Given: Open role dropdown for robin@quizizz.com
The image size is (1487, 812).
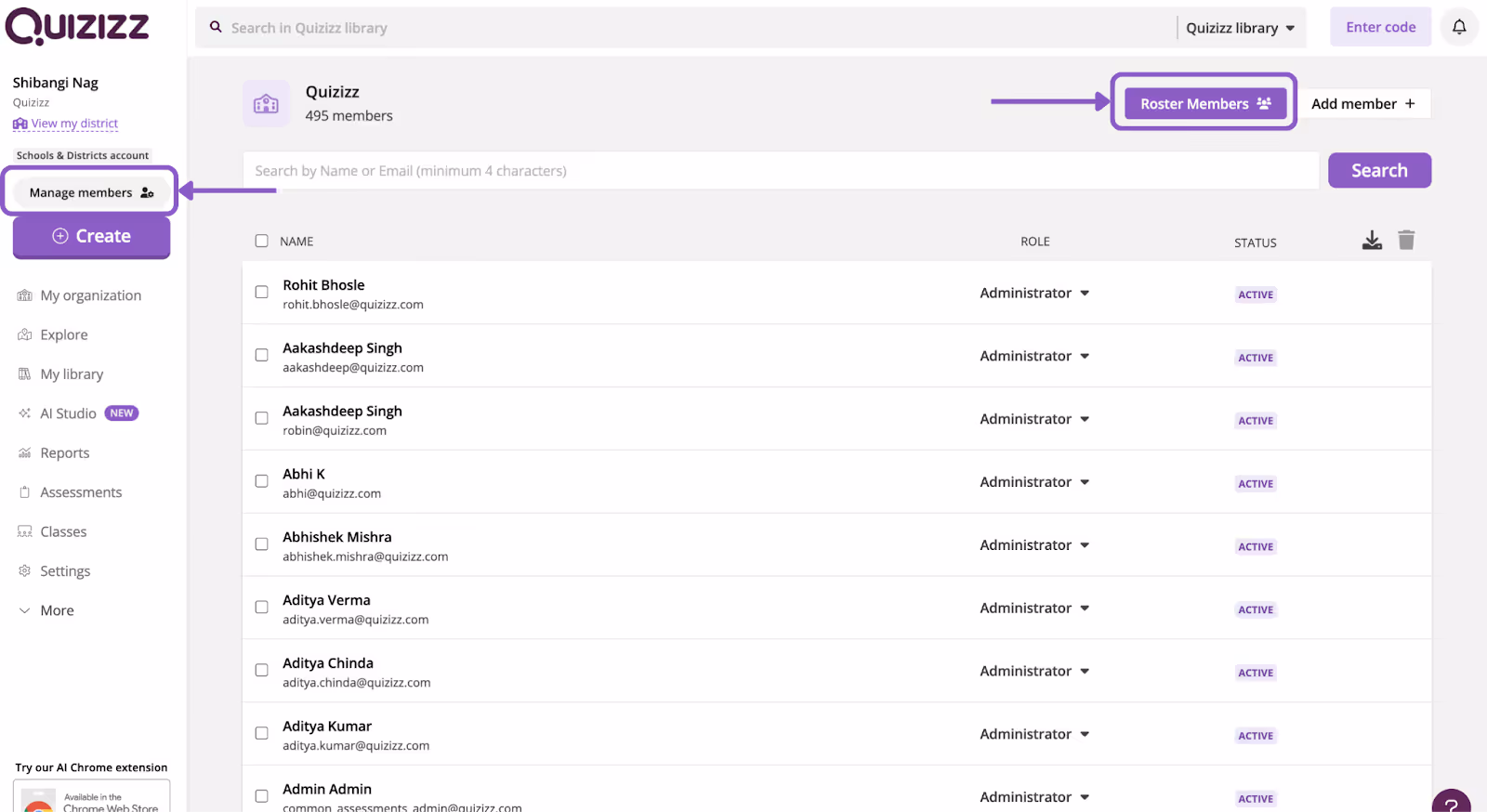Looking at the screenshot, I should (x=1034, y=419).
